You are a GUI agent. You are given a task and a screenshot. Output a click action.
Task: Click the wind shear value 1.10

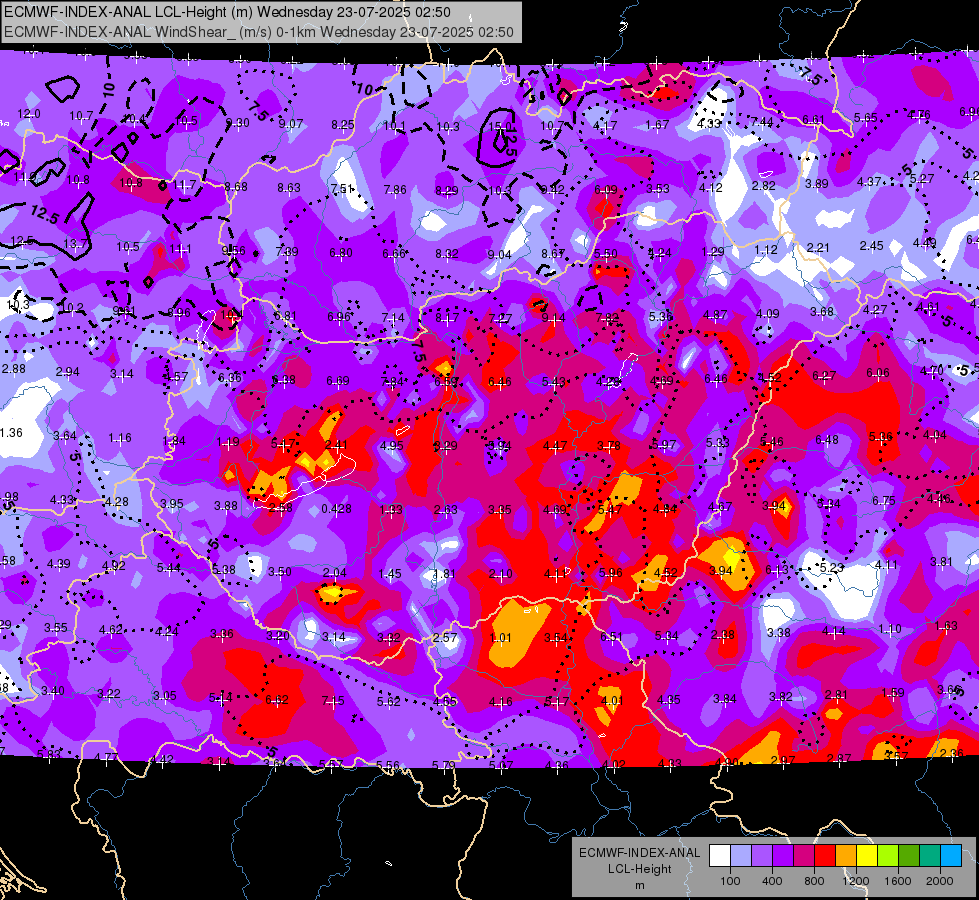(x=890, y=628)
